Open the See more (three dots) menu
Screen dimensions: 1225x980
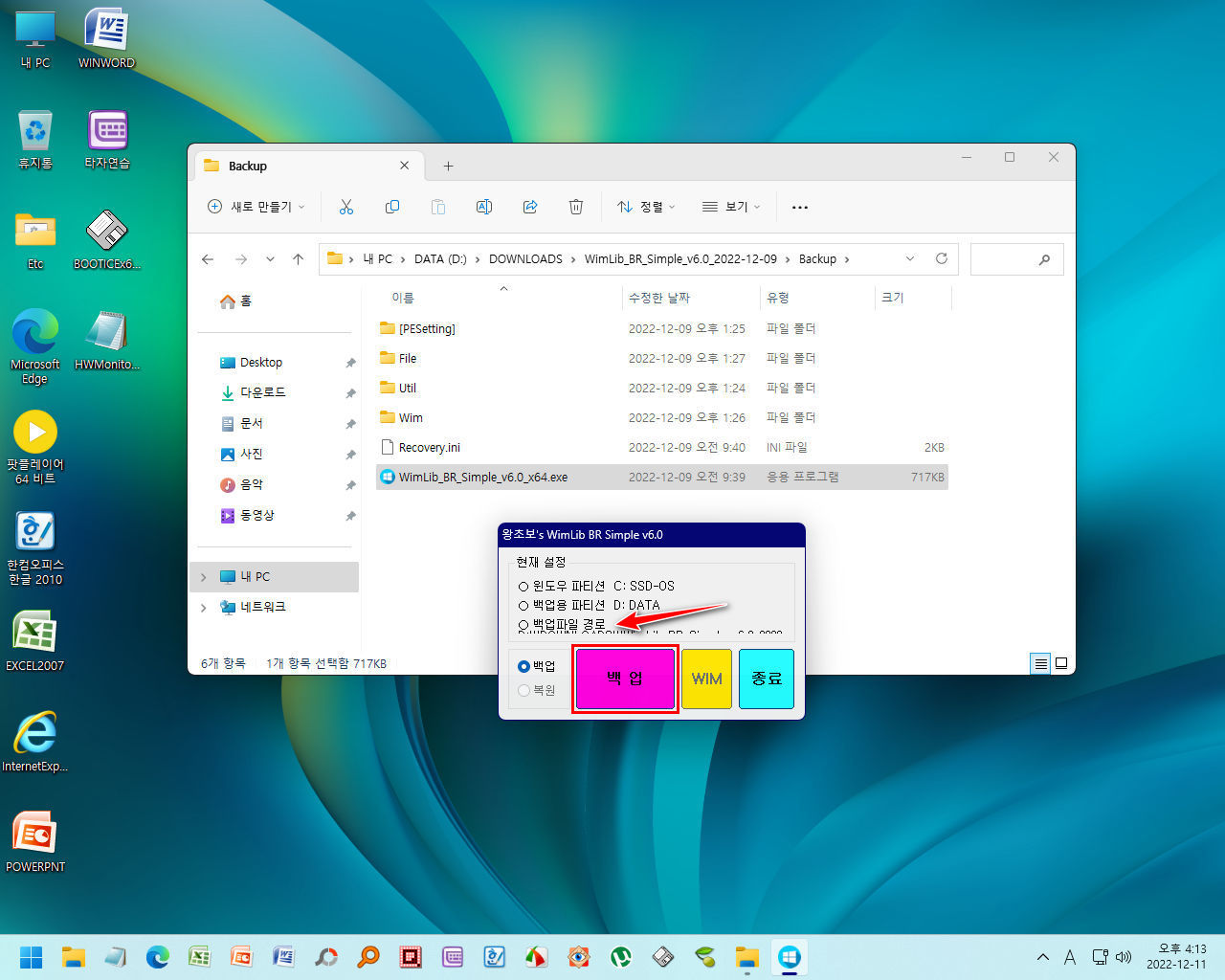tap(800, 207)
